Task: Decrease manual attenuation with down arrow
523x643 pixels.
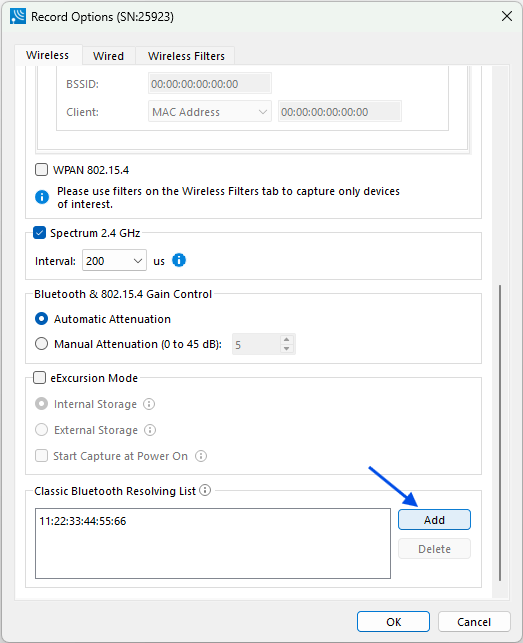Action: pyautogui.click(x=286, y=349)
